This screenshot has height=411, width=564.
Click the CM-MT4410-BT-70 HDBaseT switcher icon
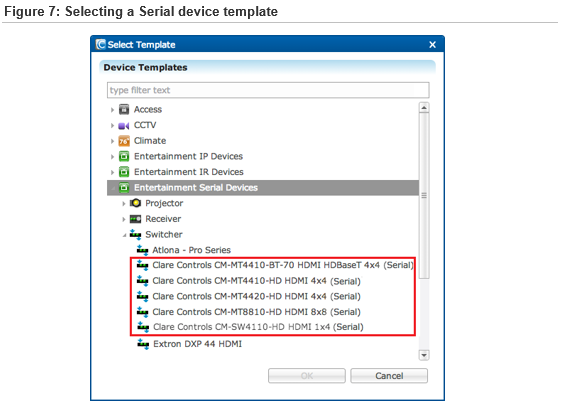pyautogui.click(x=142, y=265)
